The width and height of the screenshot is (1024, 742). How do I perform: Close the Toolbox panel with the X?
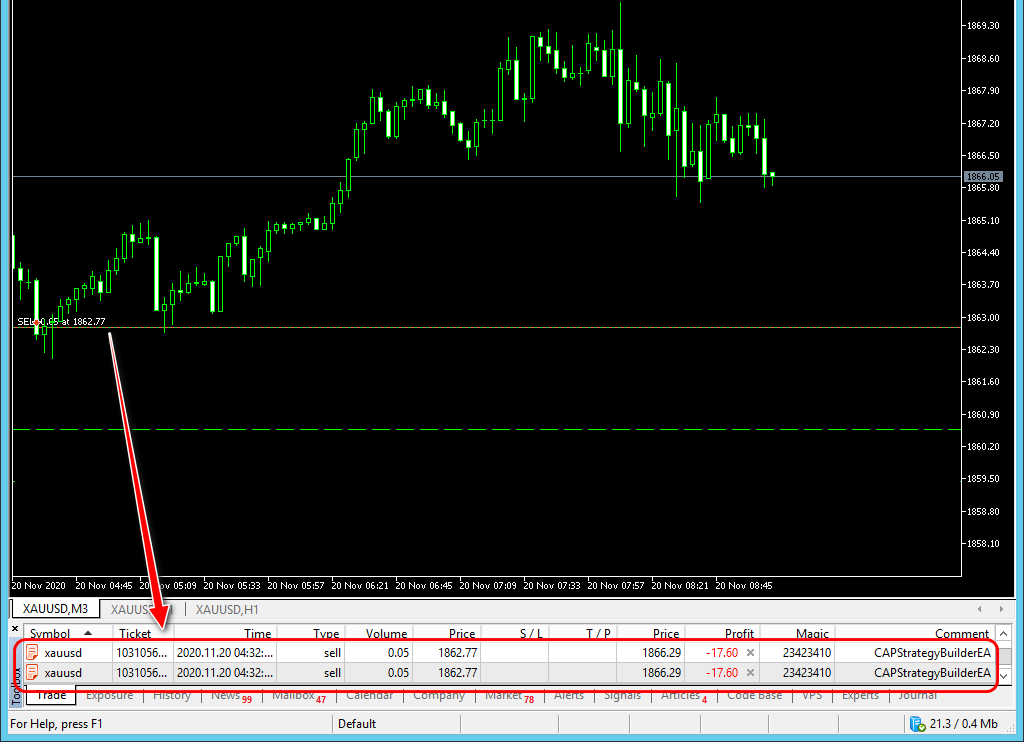[15, 629]
